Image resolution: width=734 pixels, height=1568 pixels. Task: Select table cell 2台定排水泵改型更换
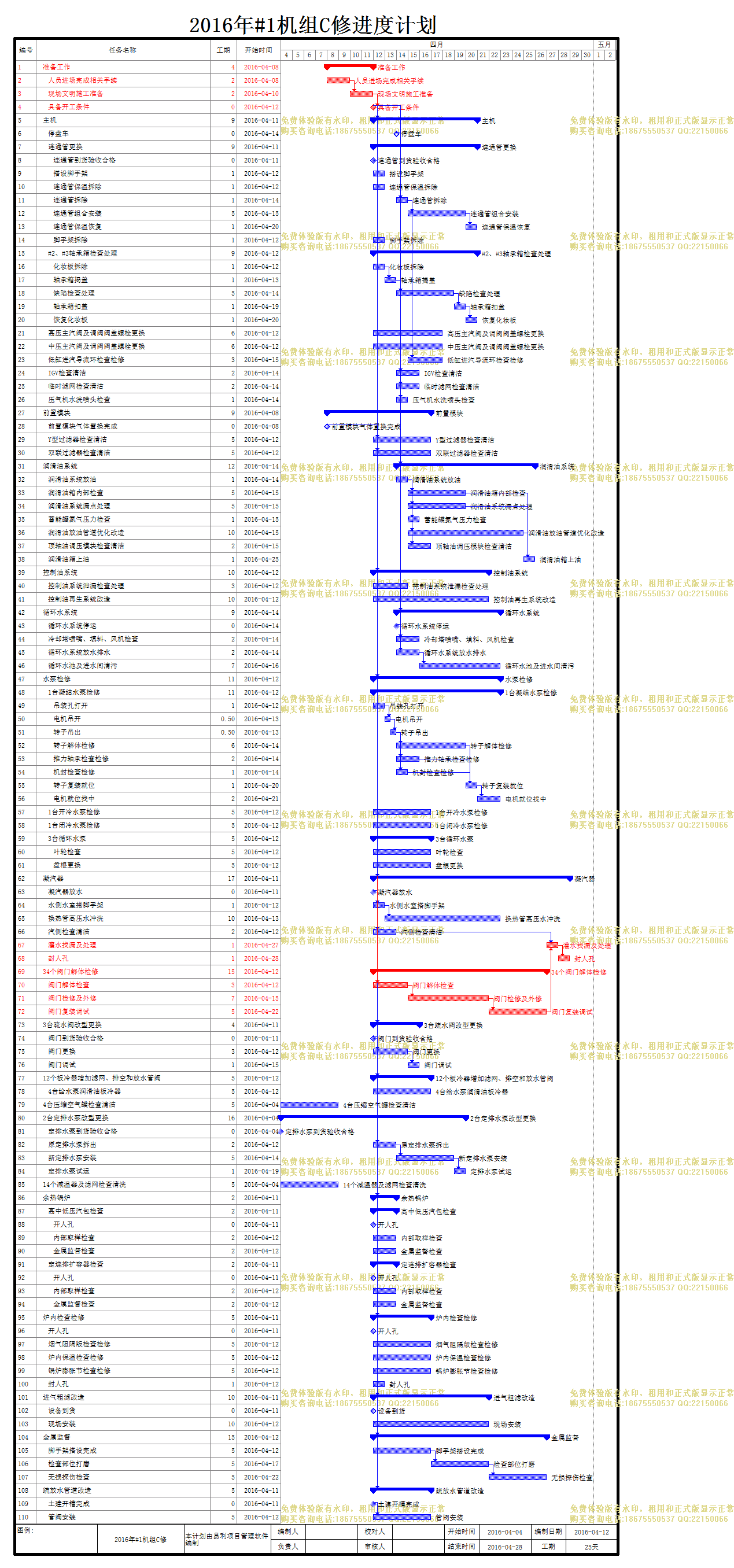[x=75, y=1118]
